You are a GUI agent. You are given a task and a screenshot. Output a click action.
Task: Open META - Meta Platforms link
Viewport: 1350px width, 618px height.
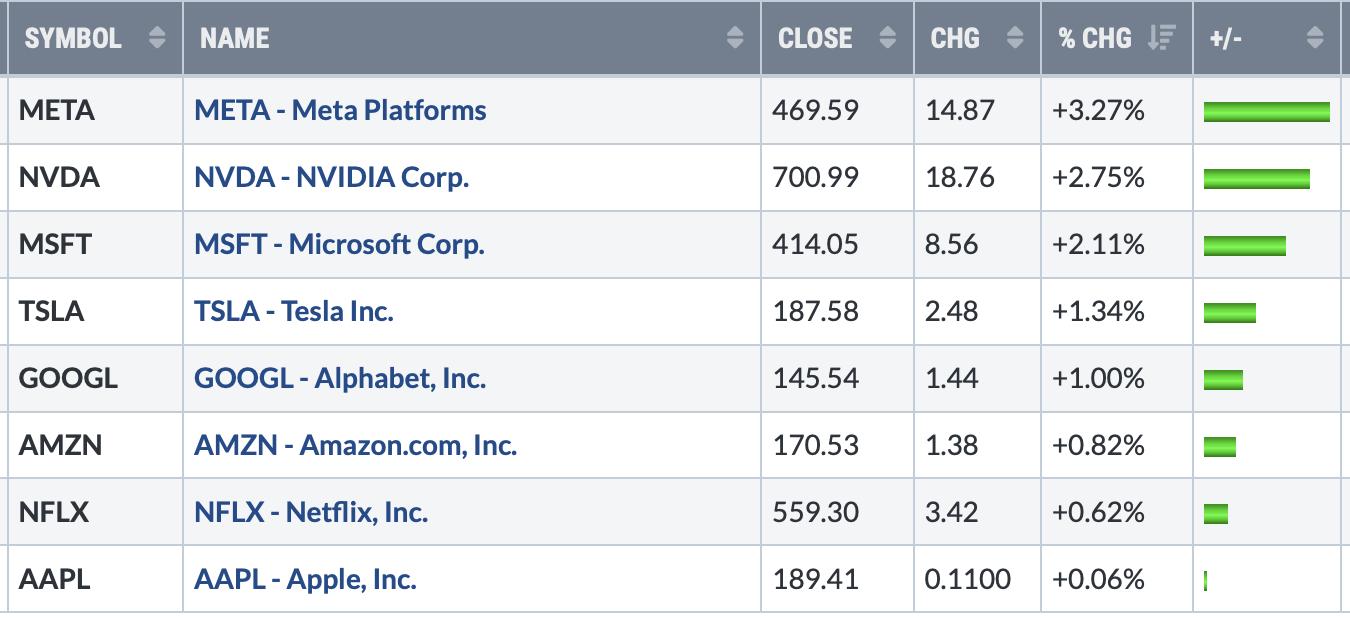340,110
